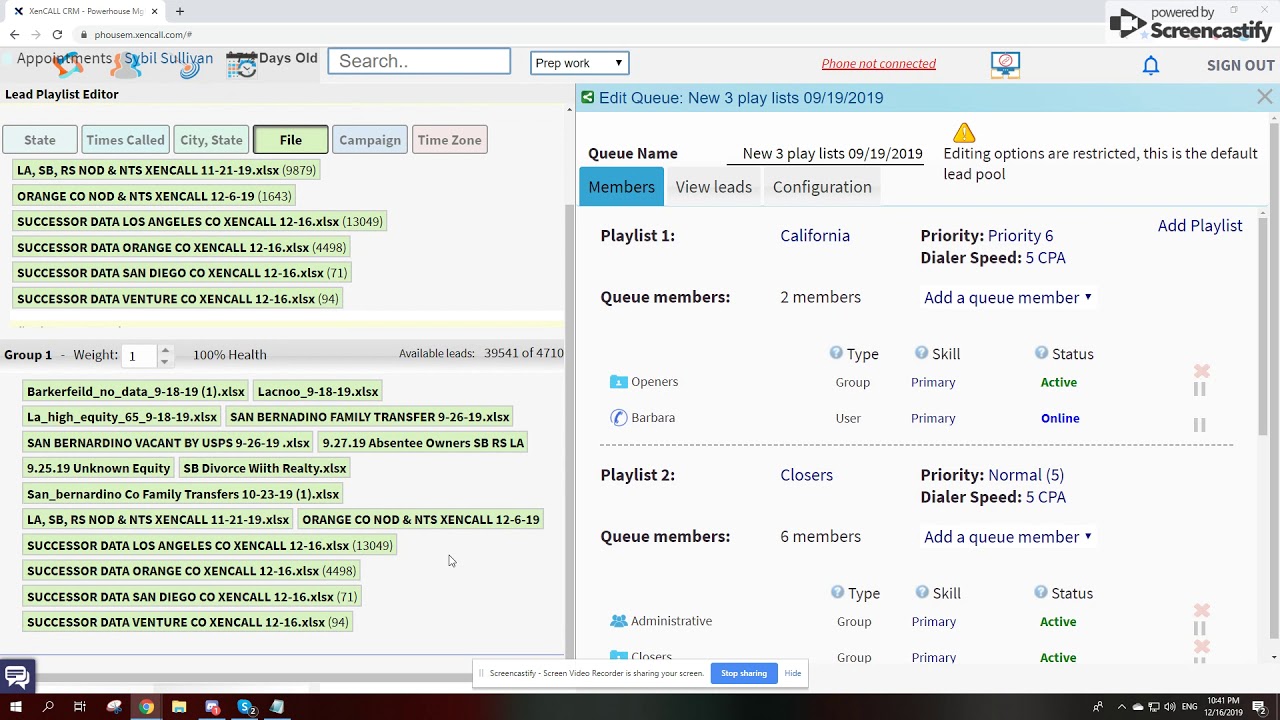Screen dimensions: 1280x720
Task: Expand Add a queue member for Playlist 2
Action: pyautogui.click(x=1008, y=536)
